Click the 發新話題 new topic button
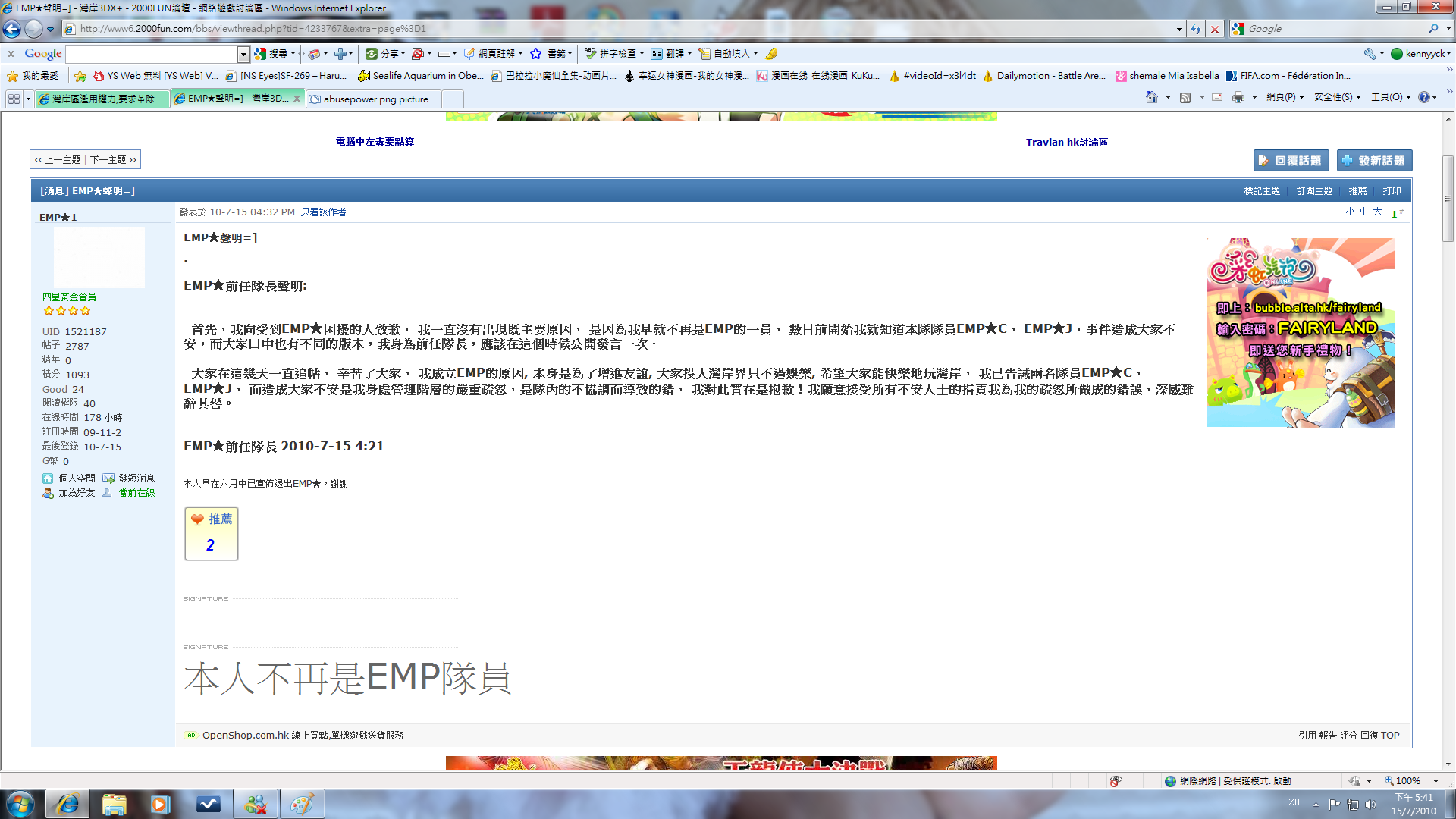1456x819 pixels. pyautogui.click(x=1374, y=161)
